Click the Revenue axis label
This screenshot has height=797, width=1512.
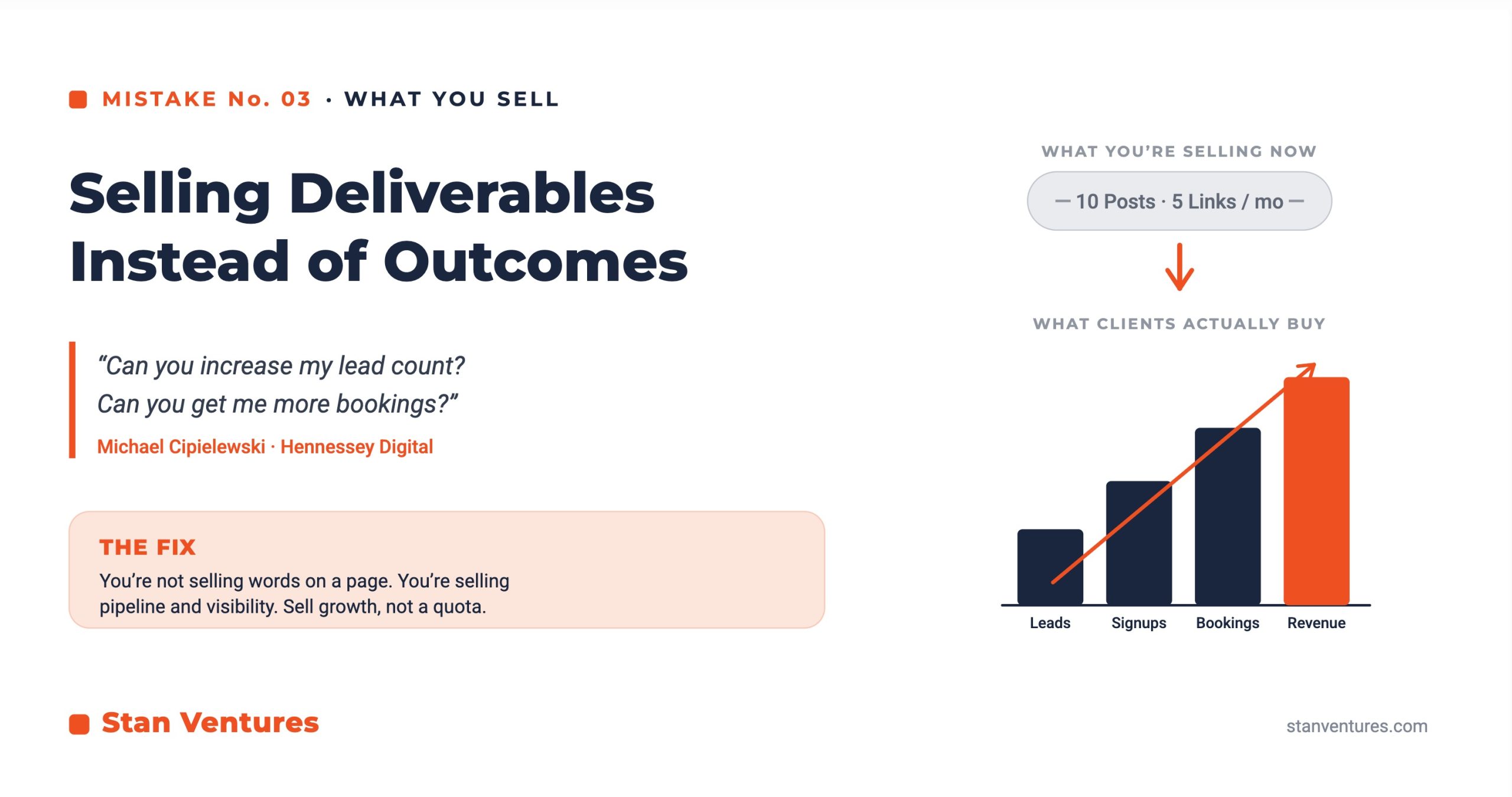pos(1317,623)
